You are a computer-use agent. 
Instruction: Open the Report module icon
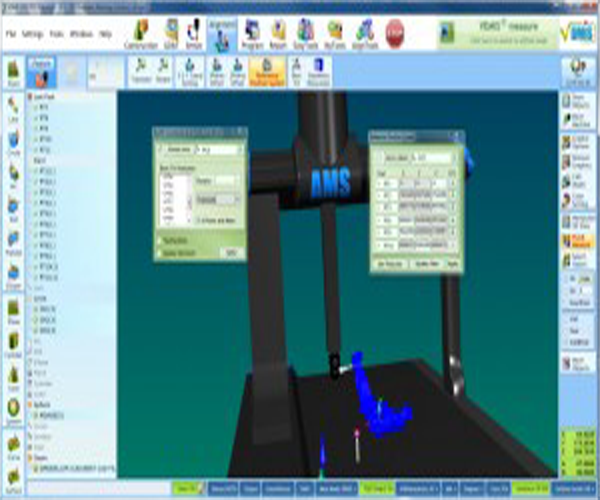278,34
